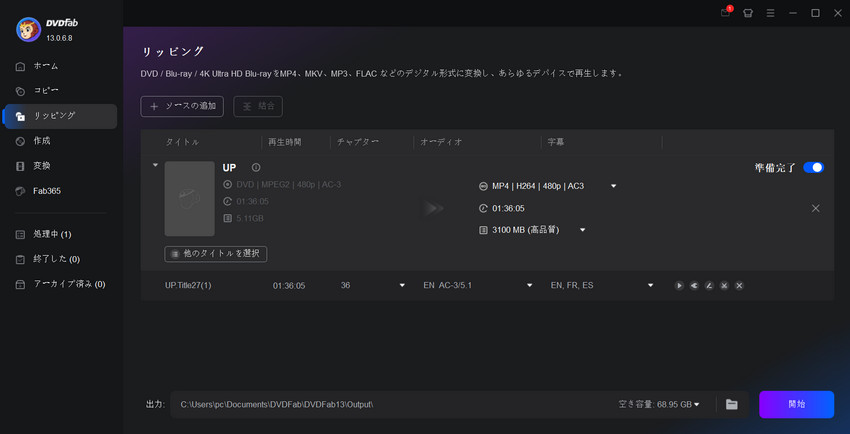Click the output duration 01:36:05 text
Viewport: 850px width, 434px height.
pos(508,209)
